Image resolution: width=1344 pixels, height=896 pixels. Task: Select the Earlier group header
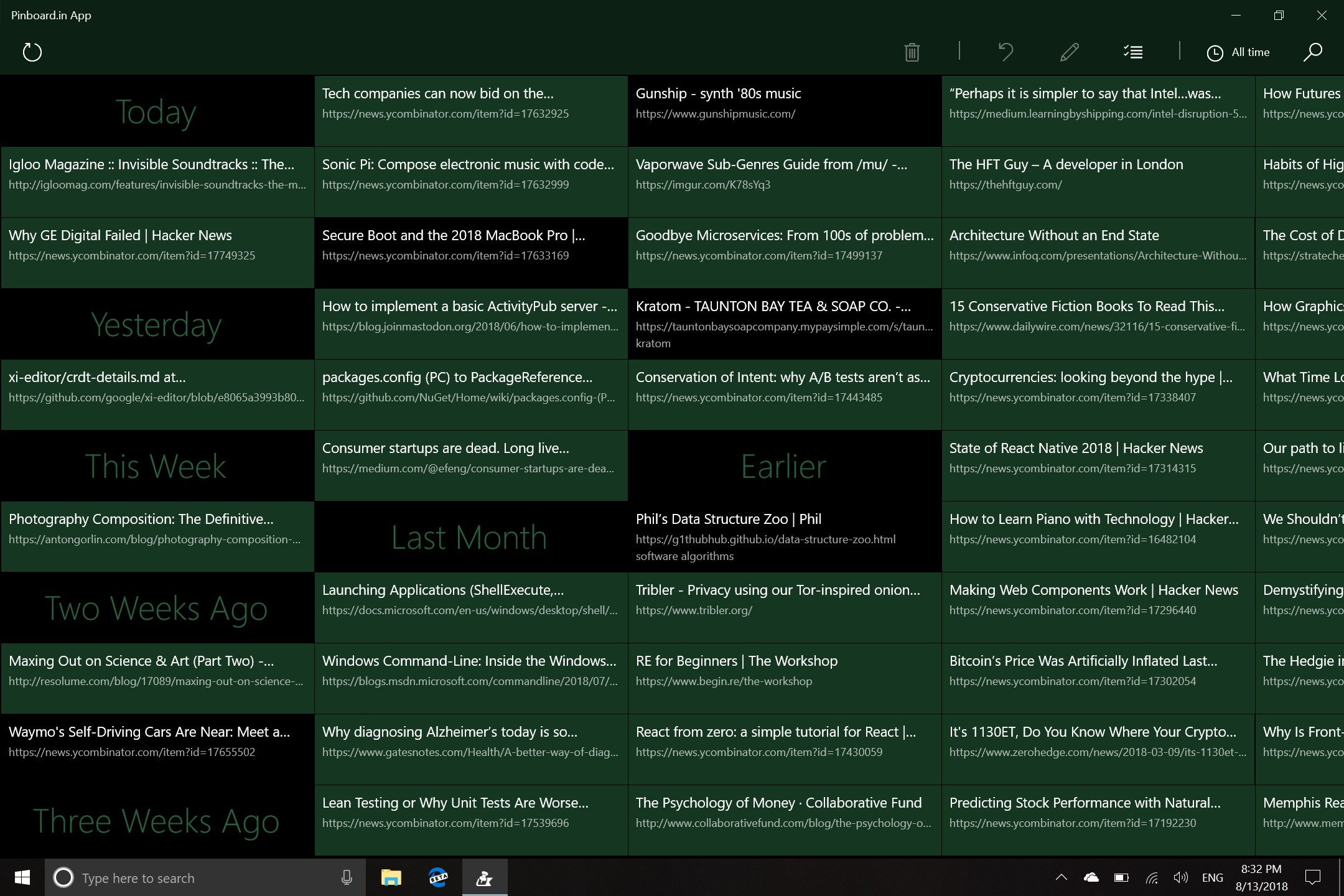click(x=784, y=466)
